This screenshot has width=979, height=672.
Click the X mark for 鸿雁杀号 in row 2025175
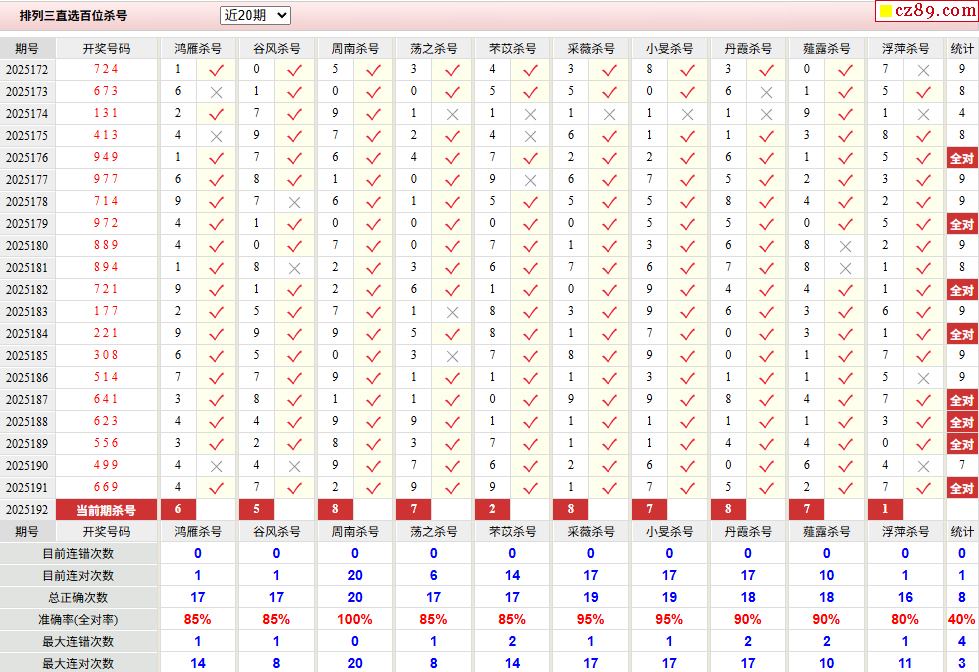[x=217, y=136]
